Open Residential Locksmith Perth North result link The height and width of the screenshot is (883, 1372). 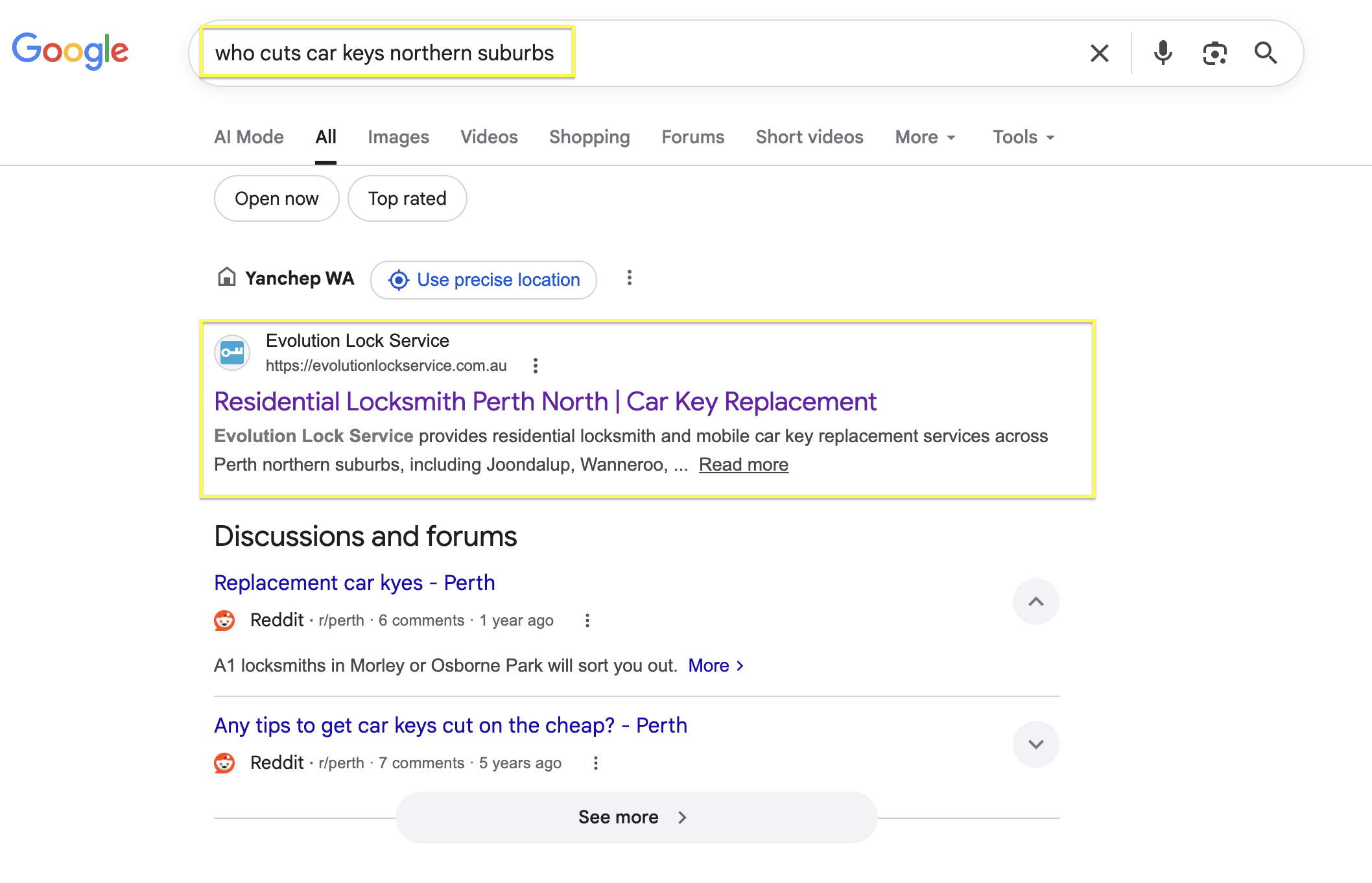545,402
